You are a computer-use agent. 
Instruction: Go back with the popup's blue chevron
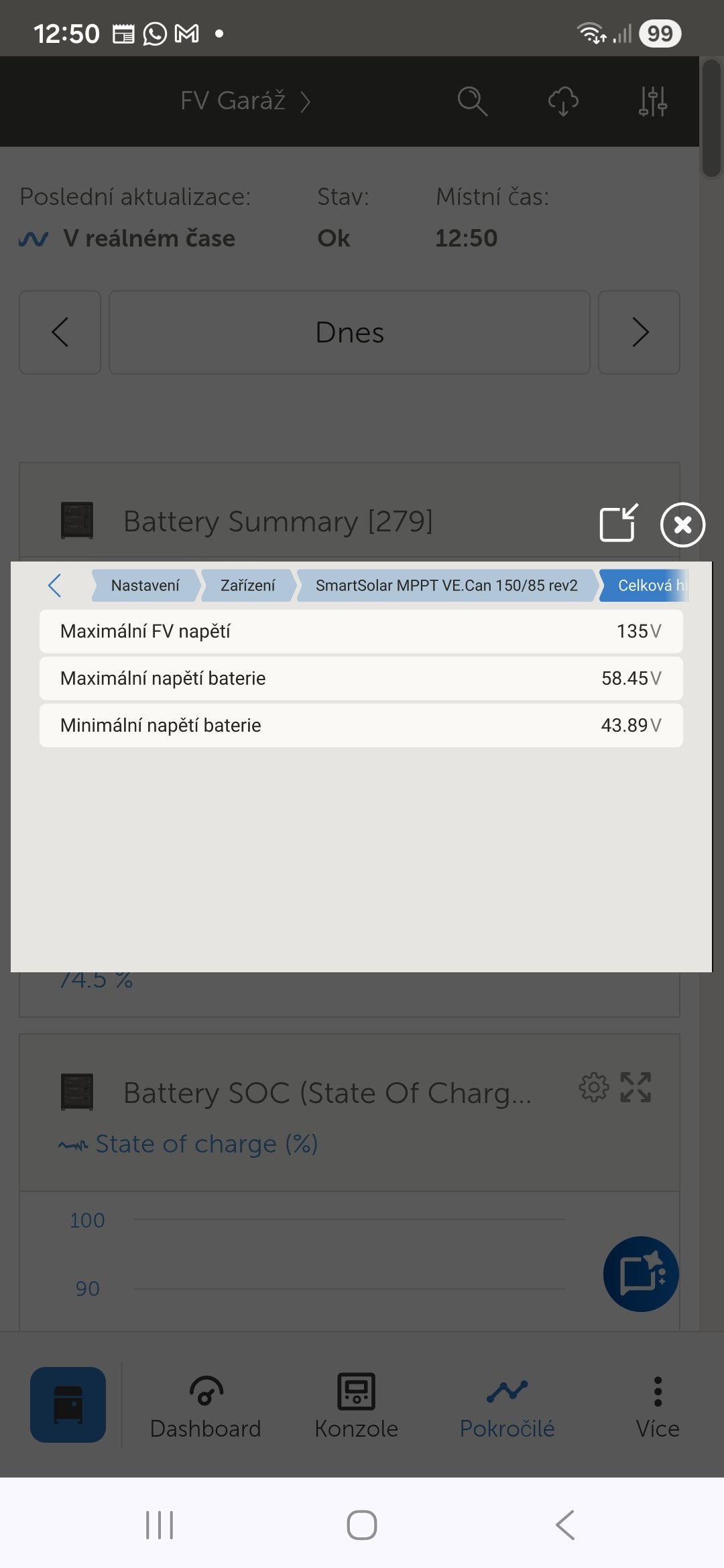(55, 585)
